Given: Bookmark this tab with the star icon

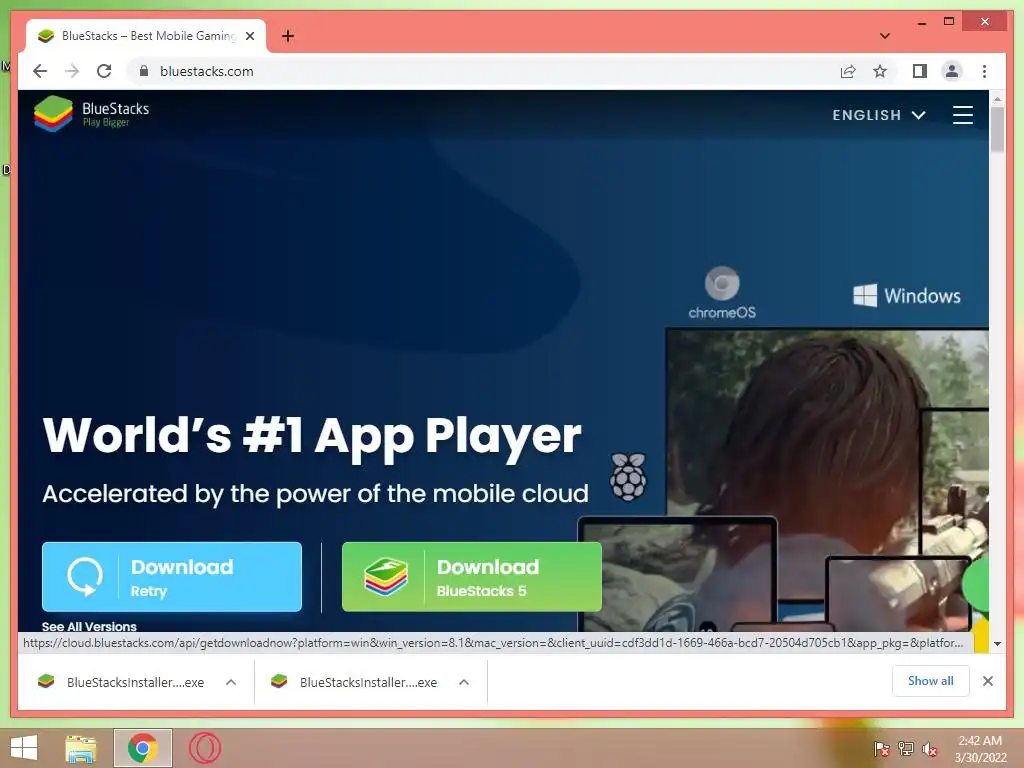Looking at the screenshot, I should pos(880,71).
